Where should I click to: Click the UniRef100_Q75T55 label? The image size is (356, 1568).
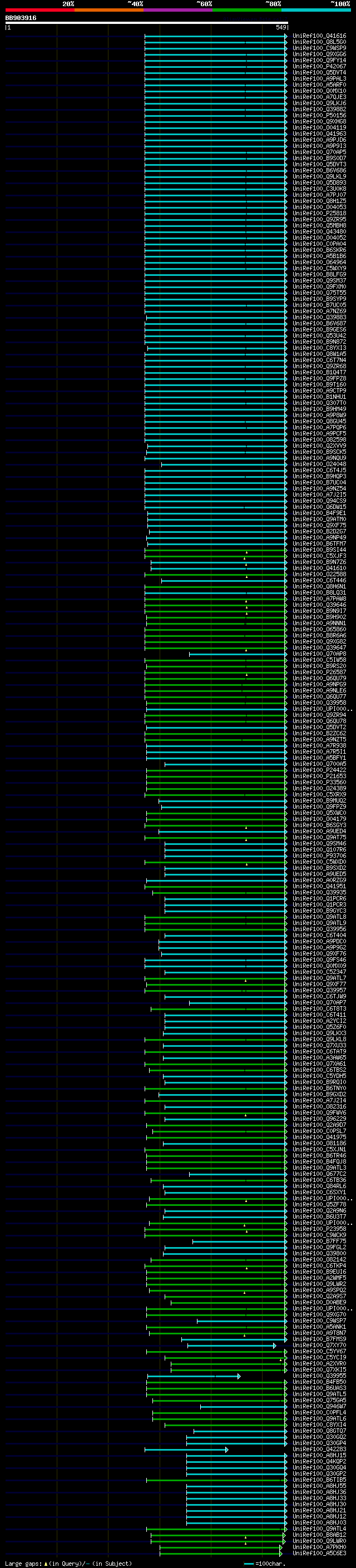[319, 293]
